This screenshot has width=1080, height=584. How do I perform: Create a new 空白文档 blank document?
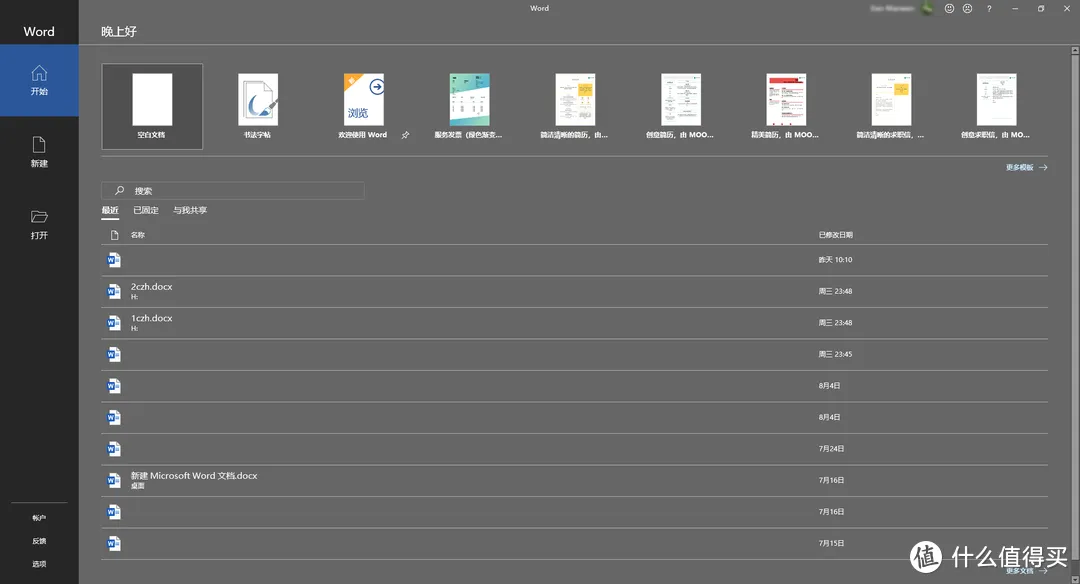pyautogui.click(x=152, y=106)
